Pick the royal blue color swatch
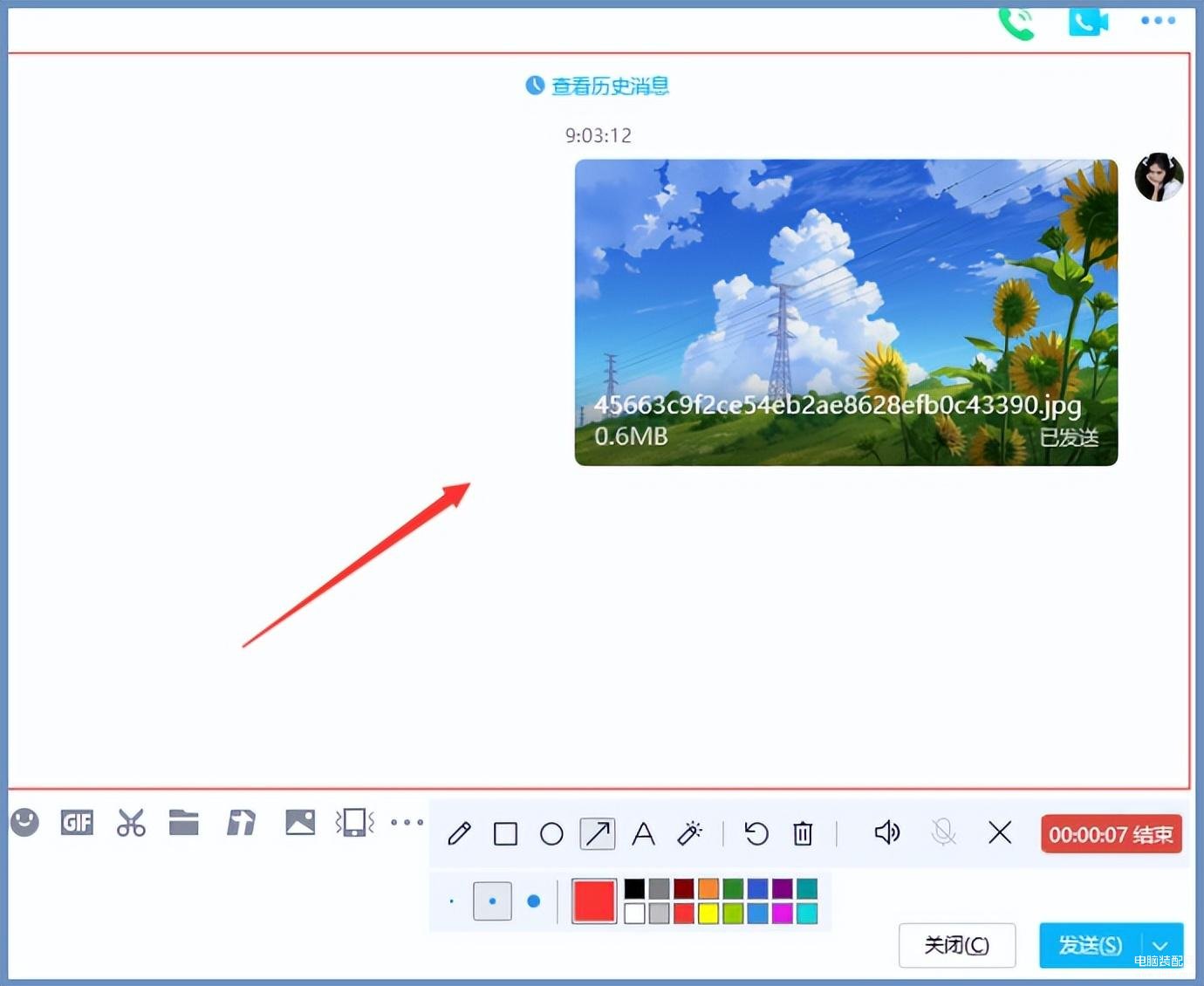 (758, 889)
